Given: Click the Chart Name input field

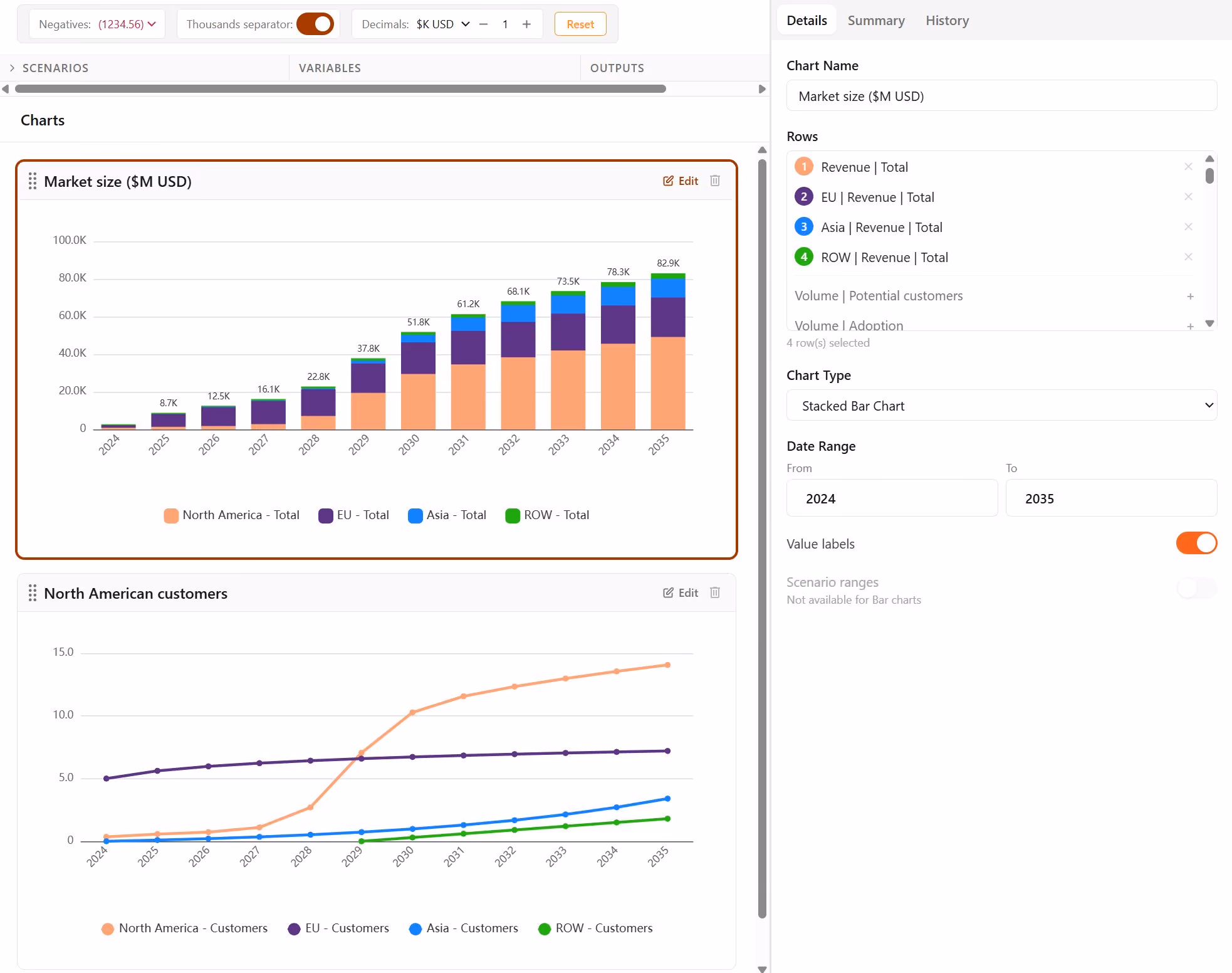Looking at the screenshot, I should (x=1001, y=96).
